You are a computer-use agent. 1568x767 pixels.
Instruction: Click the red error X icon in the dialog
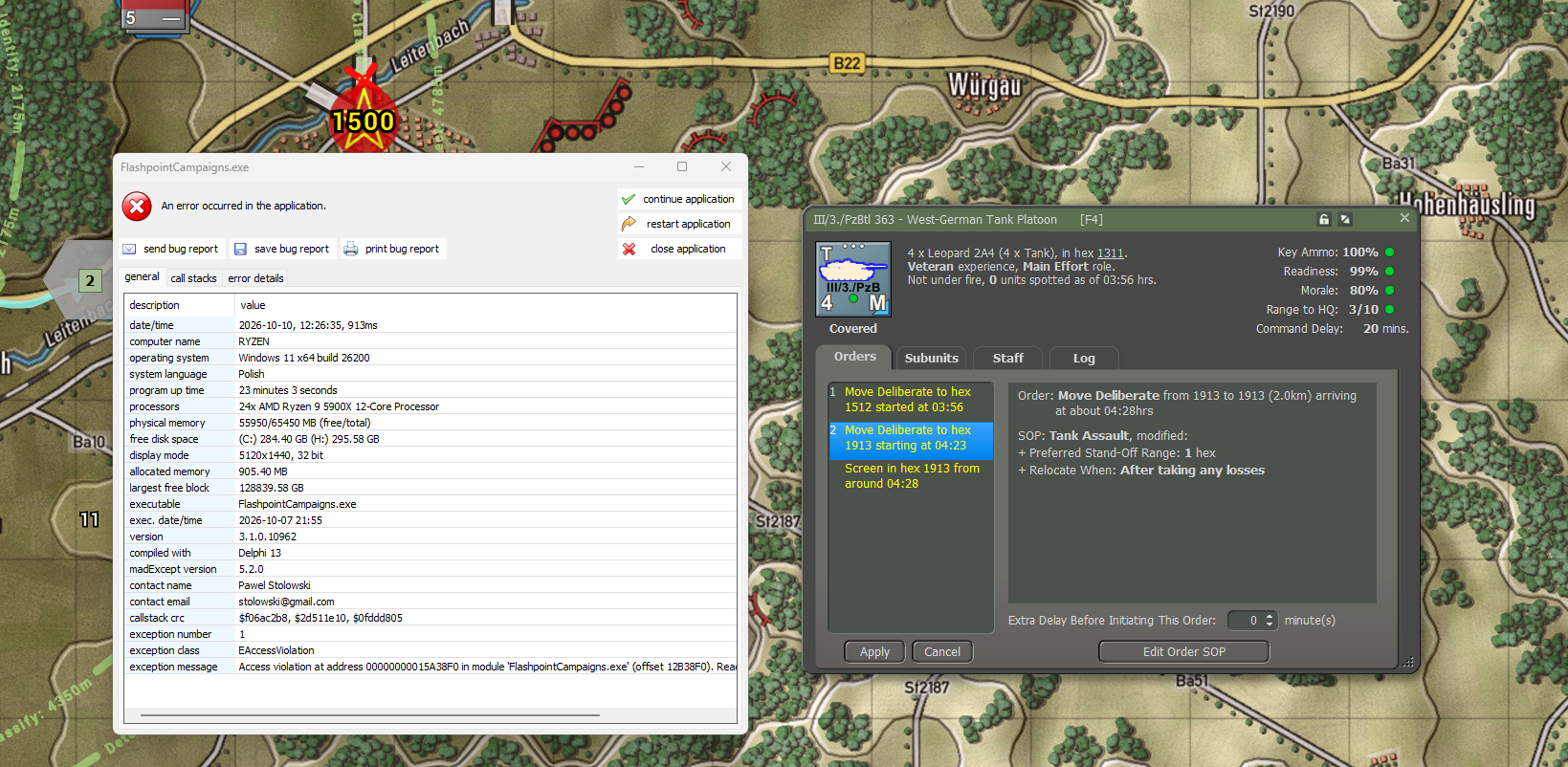click(x=137, y=206)
